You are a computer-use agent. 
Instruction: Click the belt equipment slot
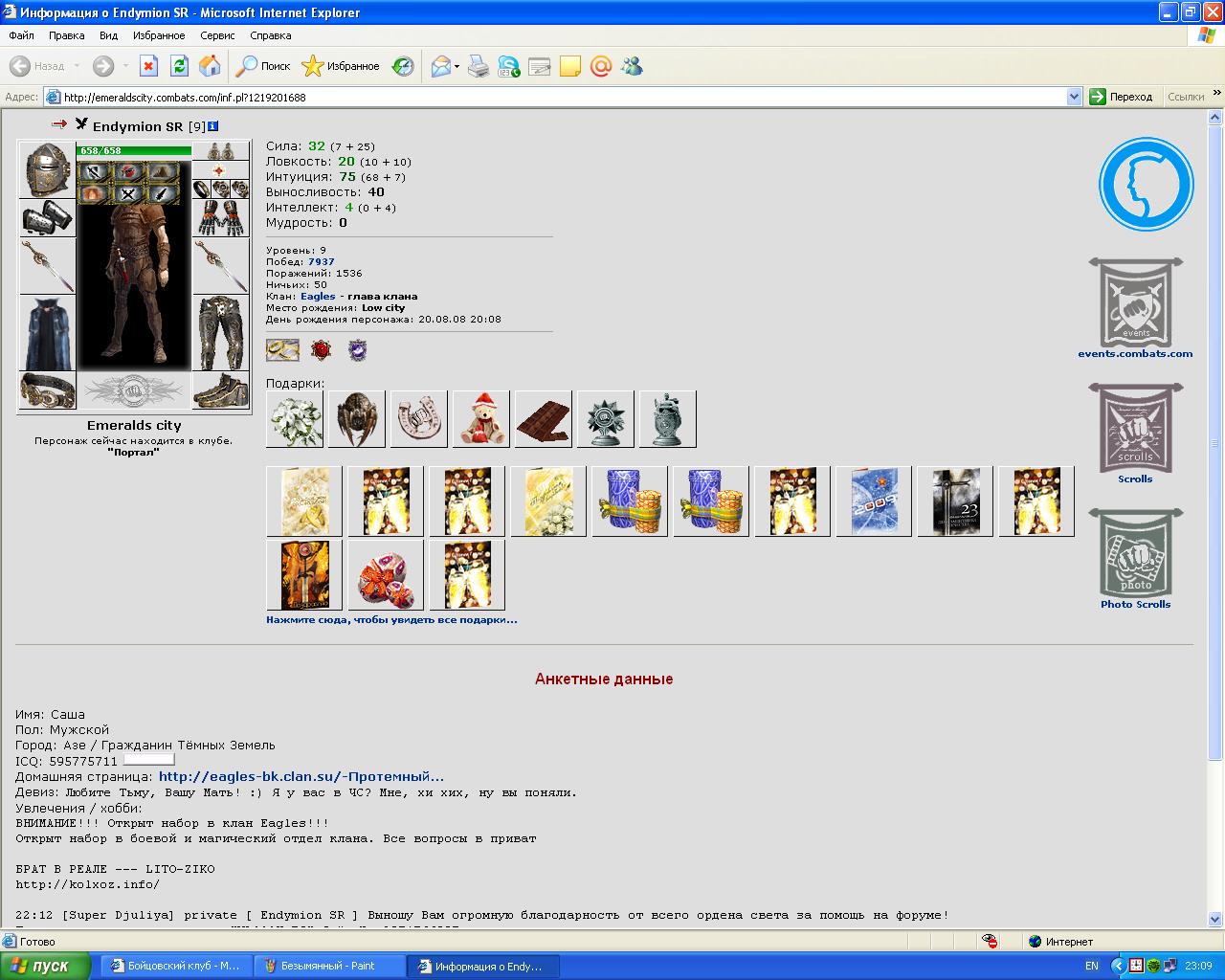[x=47, y=390]
